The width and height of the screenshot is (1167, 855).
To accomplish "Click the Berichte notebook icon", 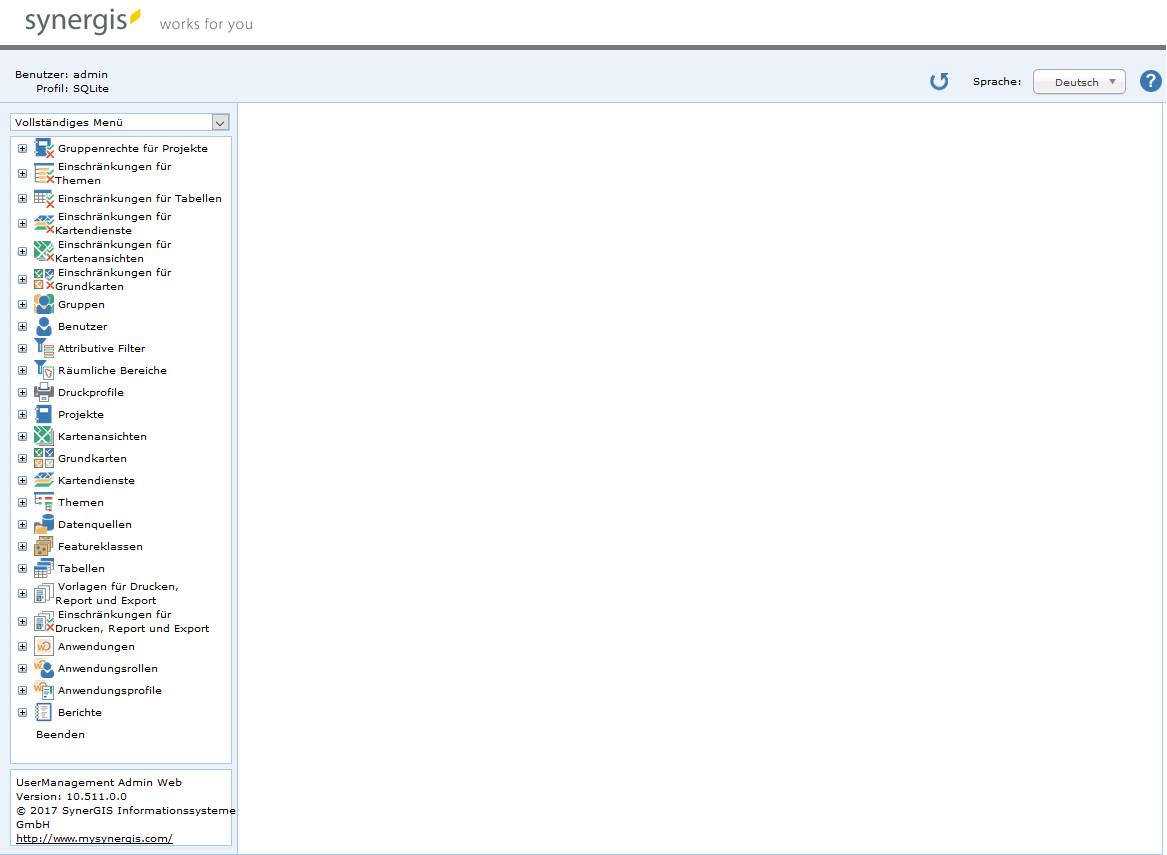I will [x=44, y=713].
